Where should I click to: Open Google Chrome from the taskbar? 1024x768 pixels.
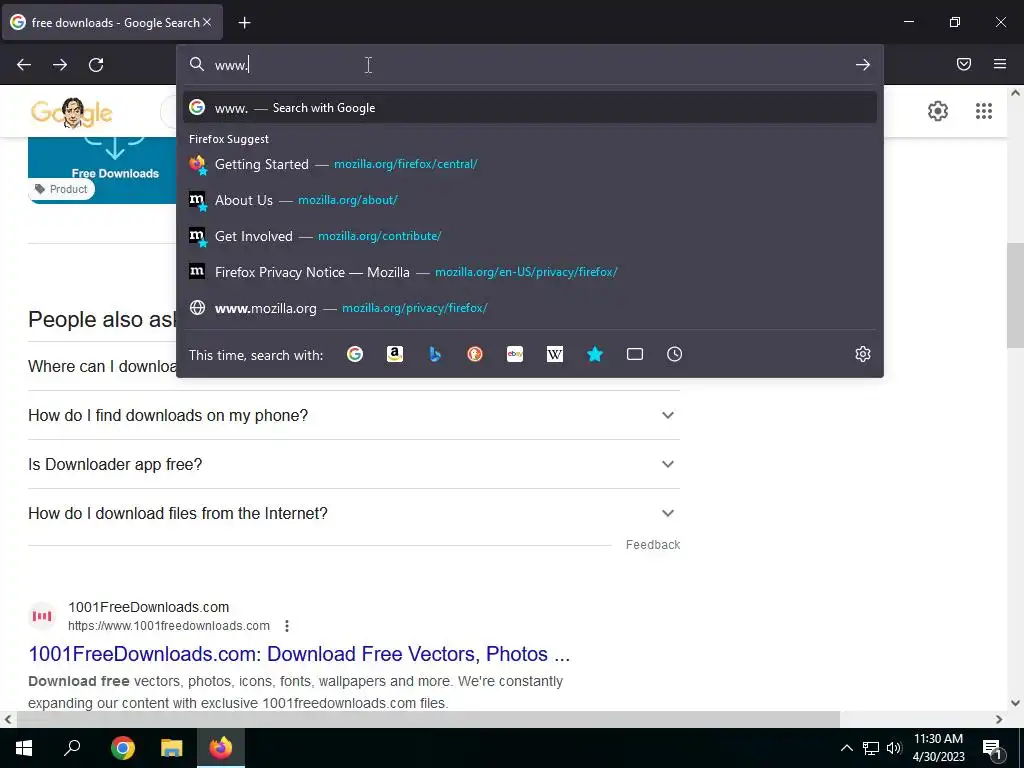(x=123, y=748)
